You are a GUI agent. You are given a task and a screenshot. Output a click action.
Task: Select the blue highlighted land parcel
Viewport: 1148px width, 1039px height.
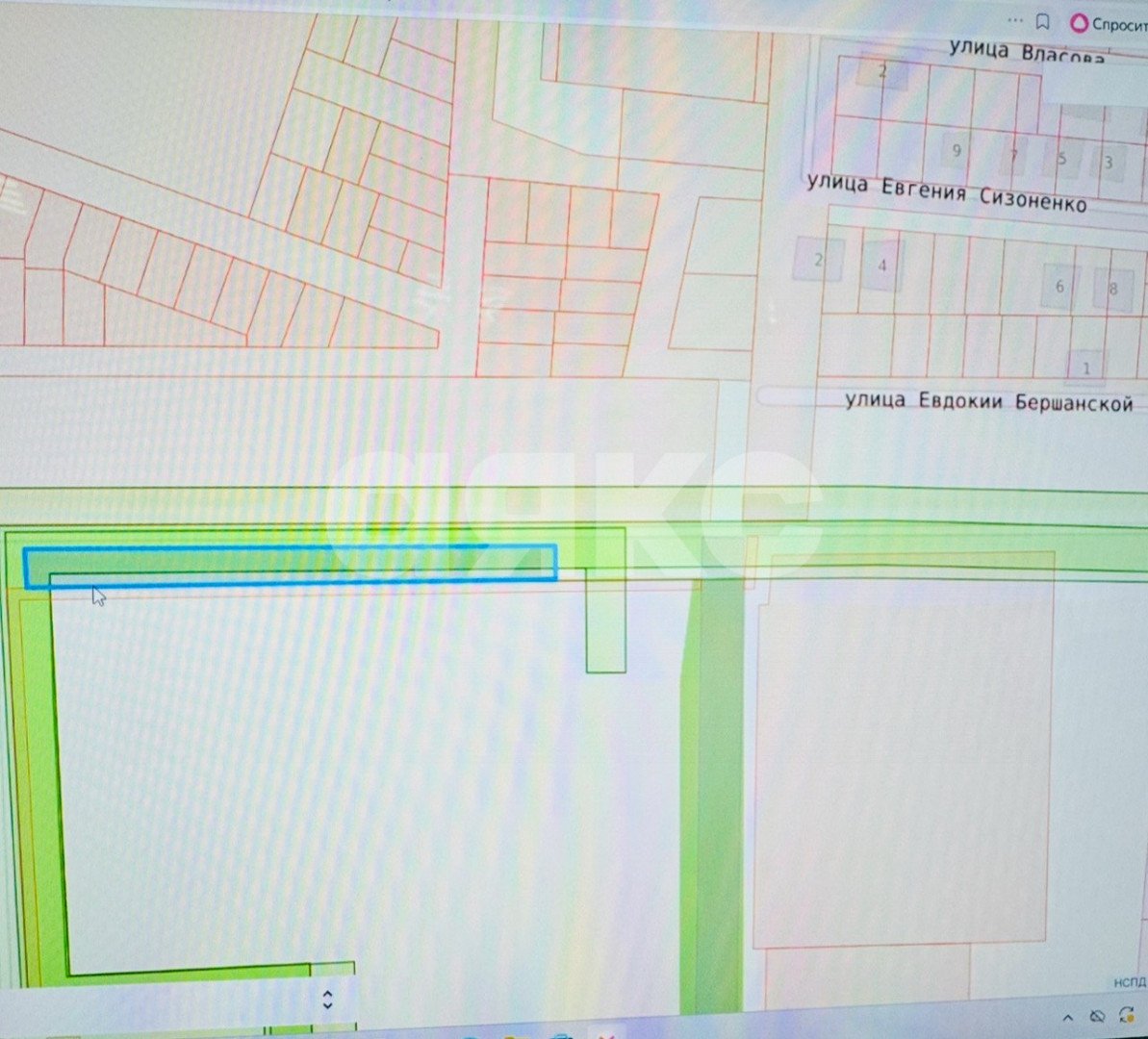point(289,564)
